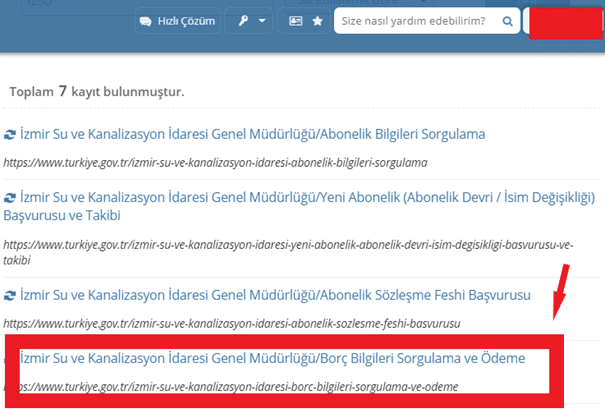
Task: Open the ID card icon in header
Action: pos(297,20)
